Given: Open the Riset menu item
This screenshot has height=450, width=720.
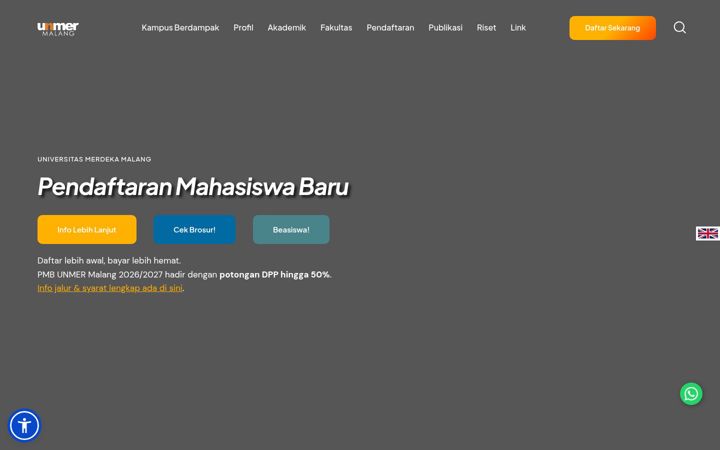Looking at the screenshot, I should tap(486, 28).
